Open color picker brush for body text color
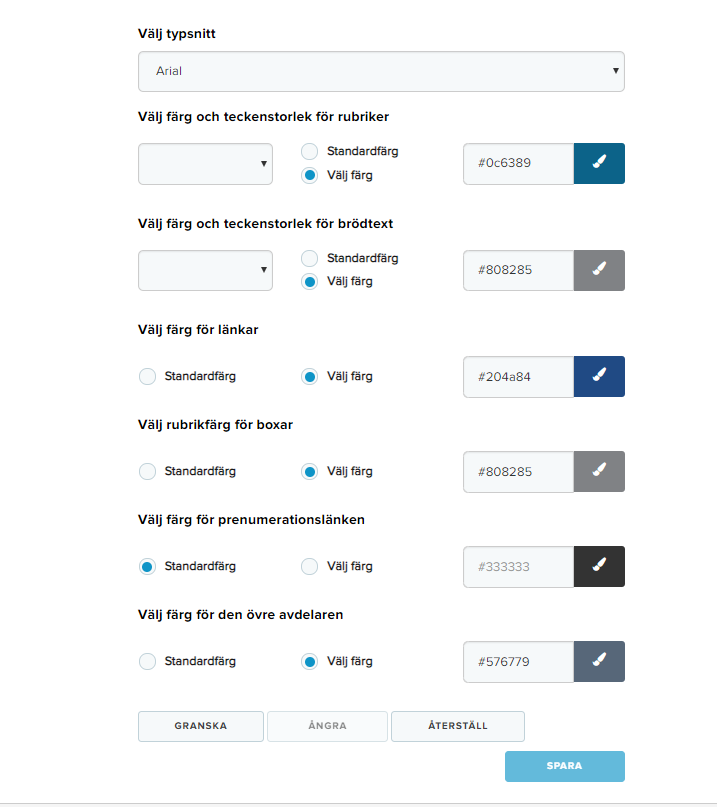Screen dimensions: 717x807 tap(599, 271)
